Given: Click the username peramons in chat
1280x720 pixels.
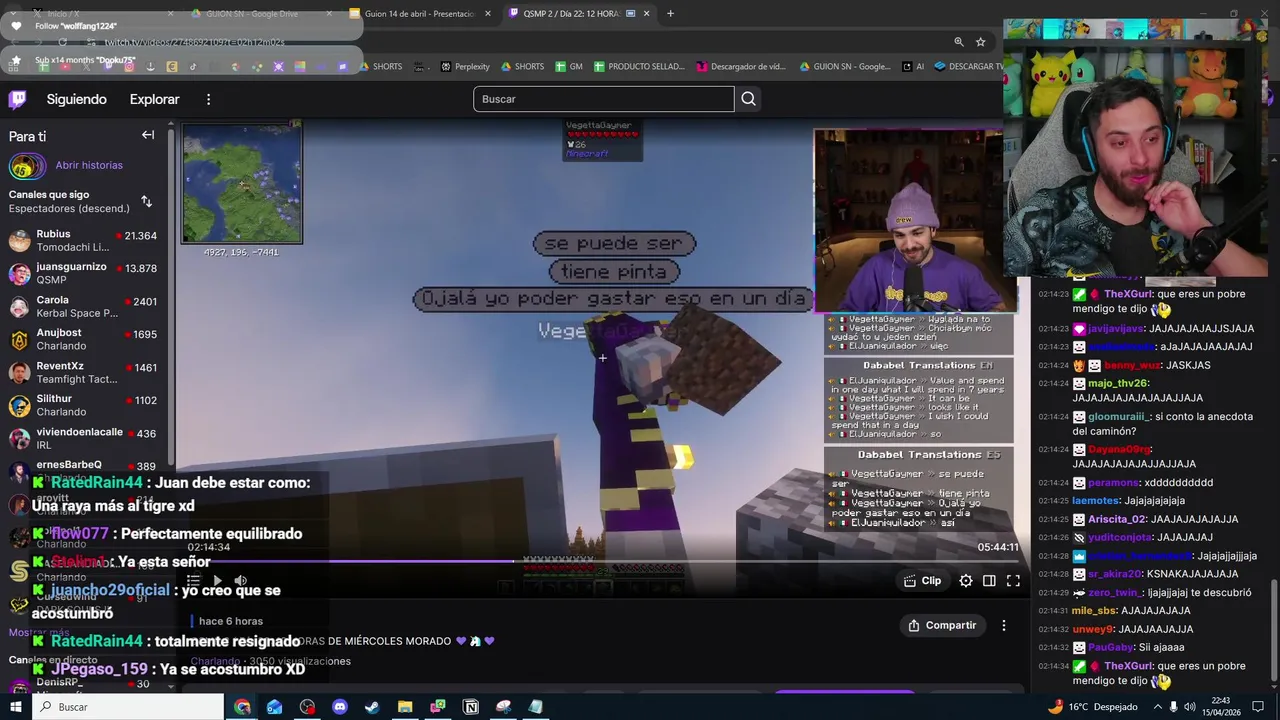Looking at the screenshot, I should coord(1113,482).
